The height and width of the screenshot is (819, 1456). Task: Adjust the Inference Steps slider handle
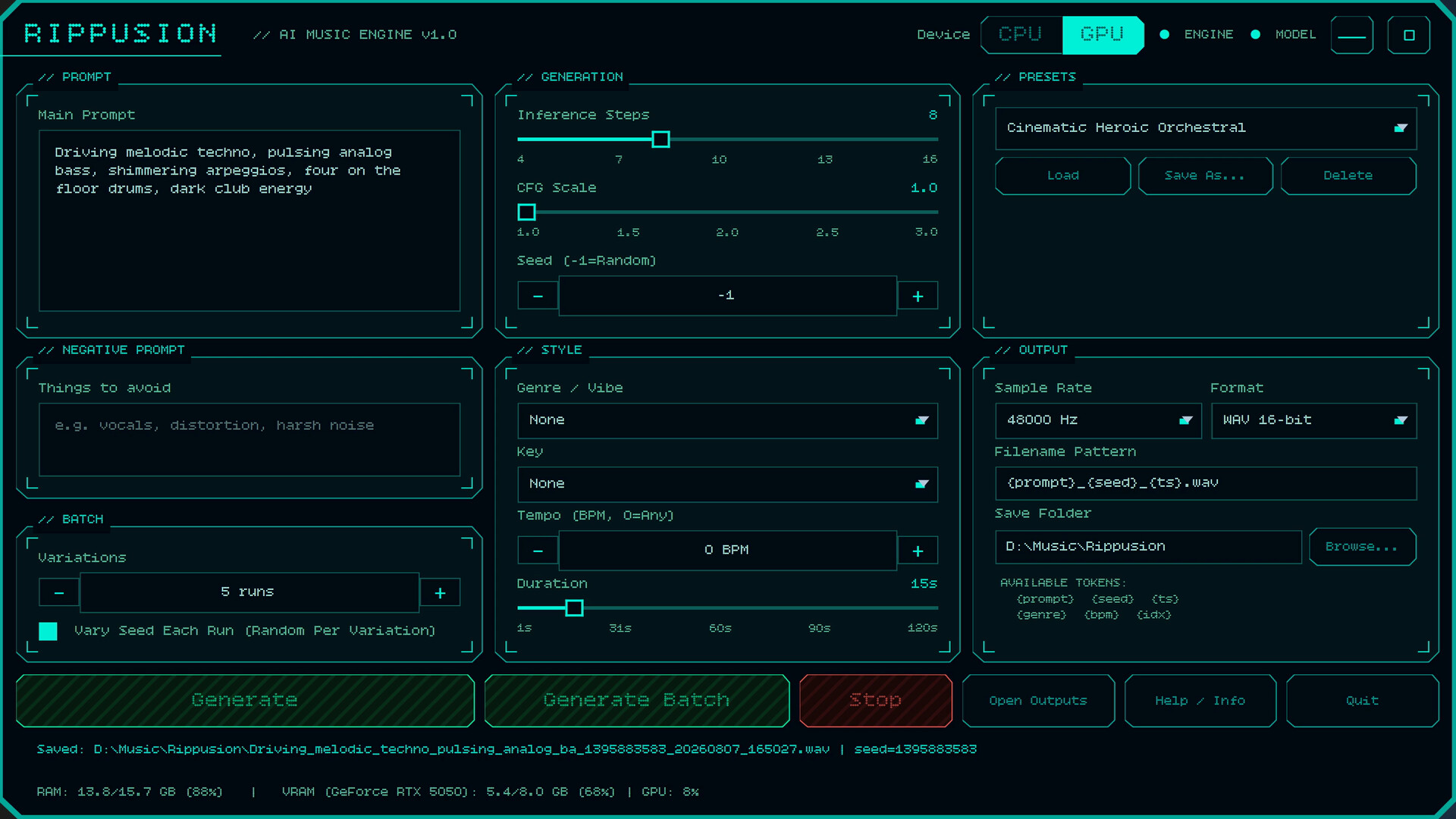coord(661,140)
